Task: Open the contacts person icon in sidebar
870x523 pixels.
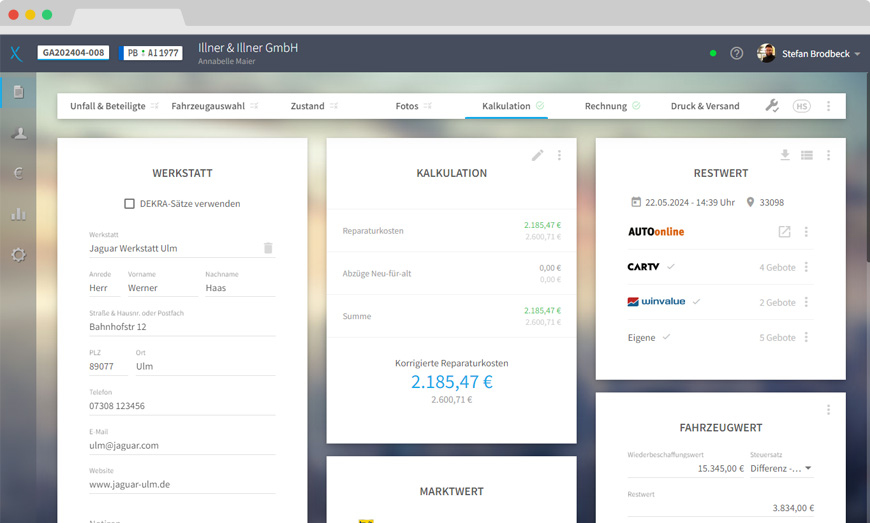Action: pos(18,133)
